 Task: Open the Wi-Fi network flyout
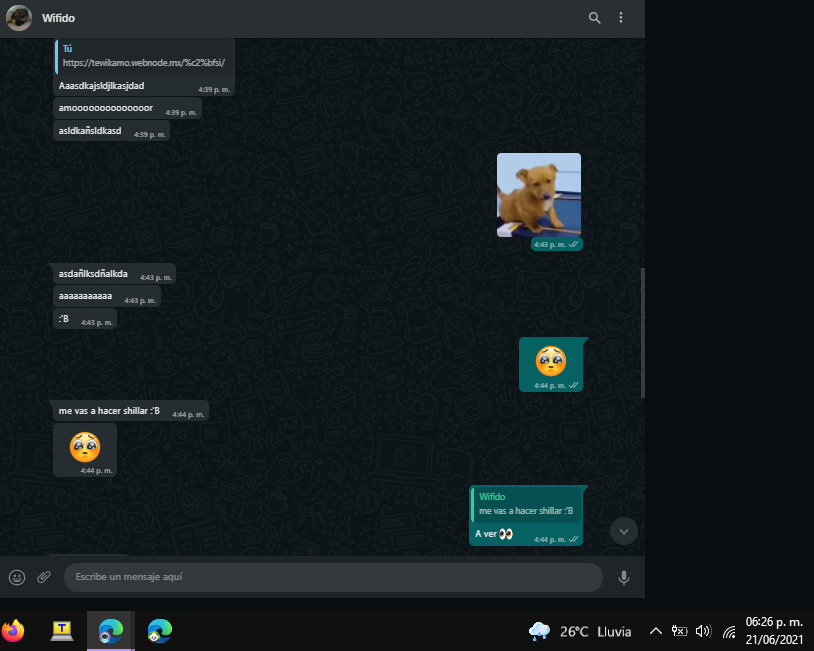729,631
